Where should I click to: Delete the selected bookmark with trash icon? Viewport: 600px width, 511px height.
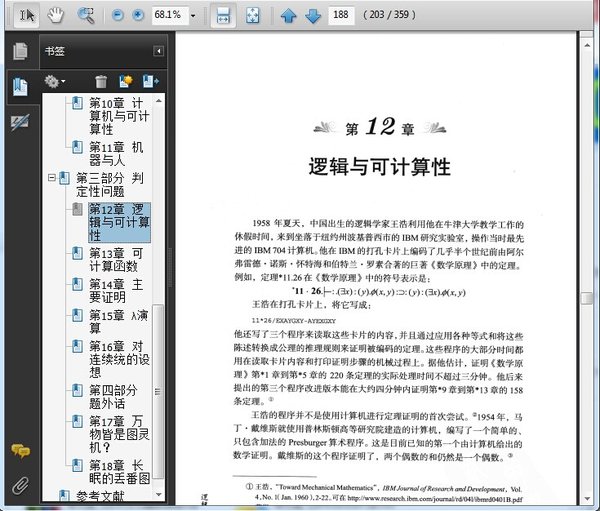pyautogui.click(x=101, y=81)
